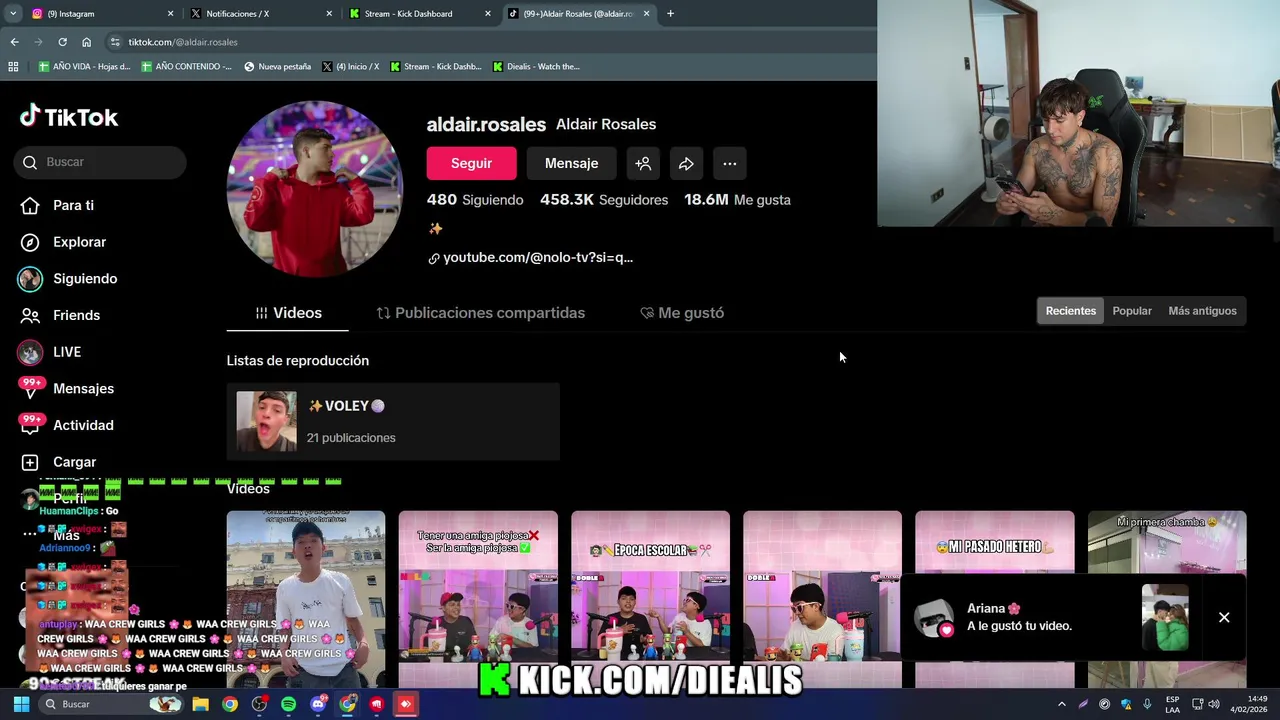This screenshot has height=720, width=1280.
Task: Select the Popular sort option
Action: pos(1132,311)
